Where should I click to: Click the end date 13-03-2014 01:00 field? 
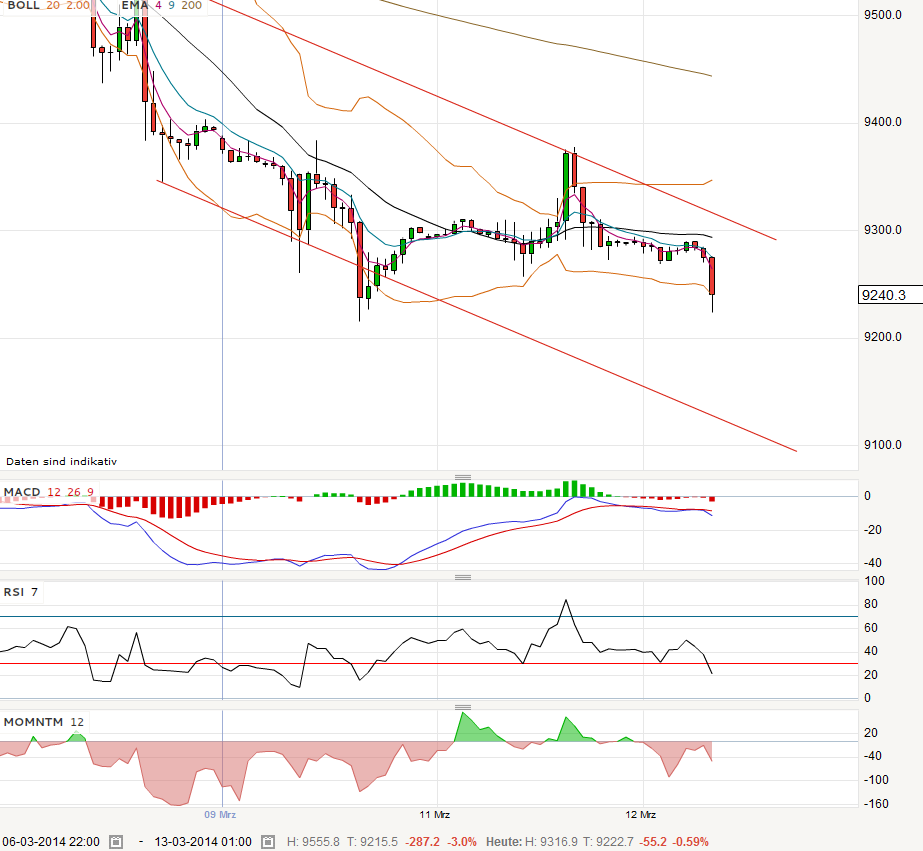[203, 842]
